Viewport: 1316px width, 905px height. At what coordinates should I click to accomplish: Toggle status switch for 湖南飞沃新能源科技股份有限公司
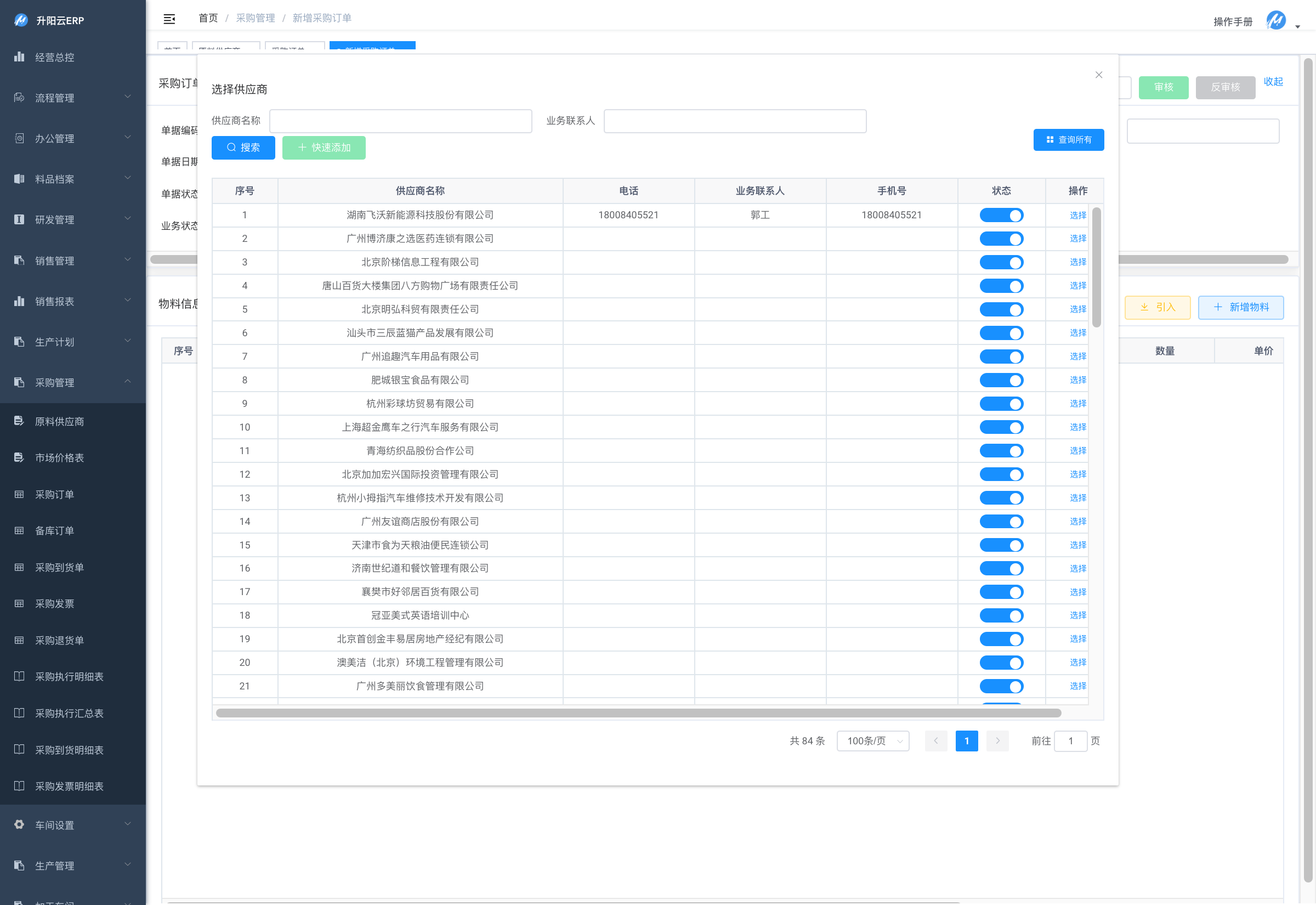point(1001,216)
